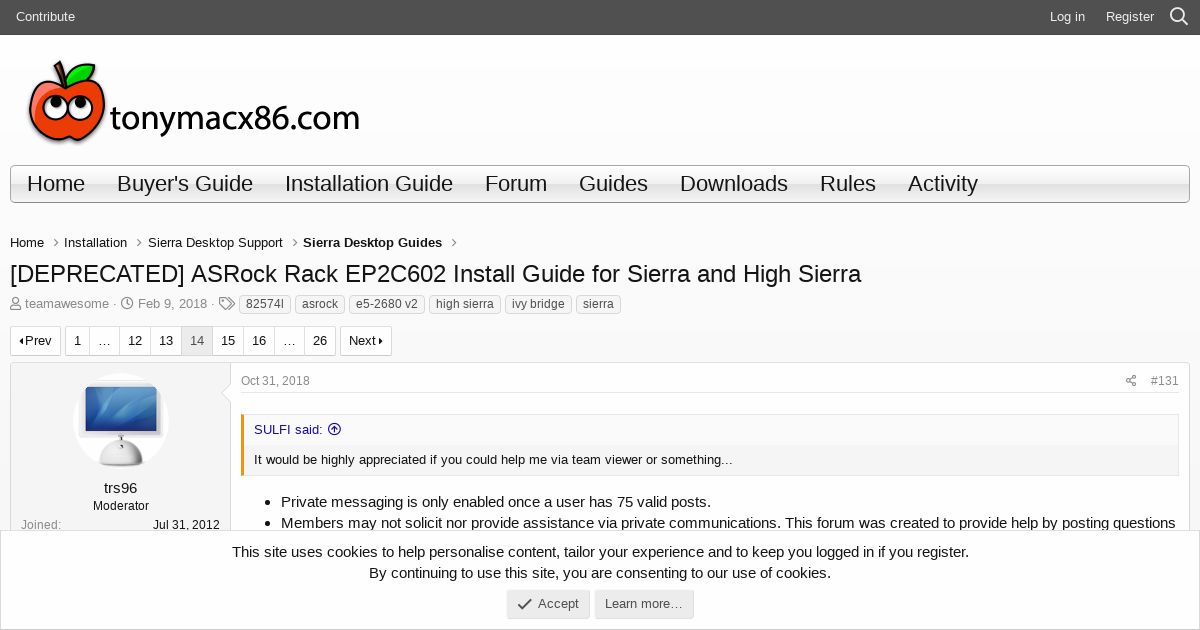Viewport: 1200px width, 630px height.
Task: Click Register
Action: 1130,16
